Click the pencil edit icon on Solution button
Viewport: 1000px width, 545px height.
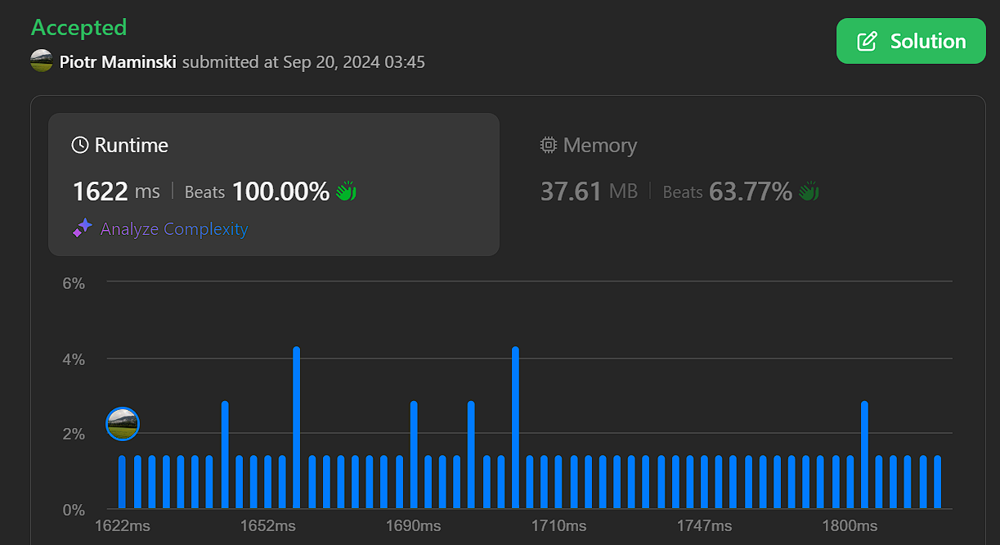point(868,41)
